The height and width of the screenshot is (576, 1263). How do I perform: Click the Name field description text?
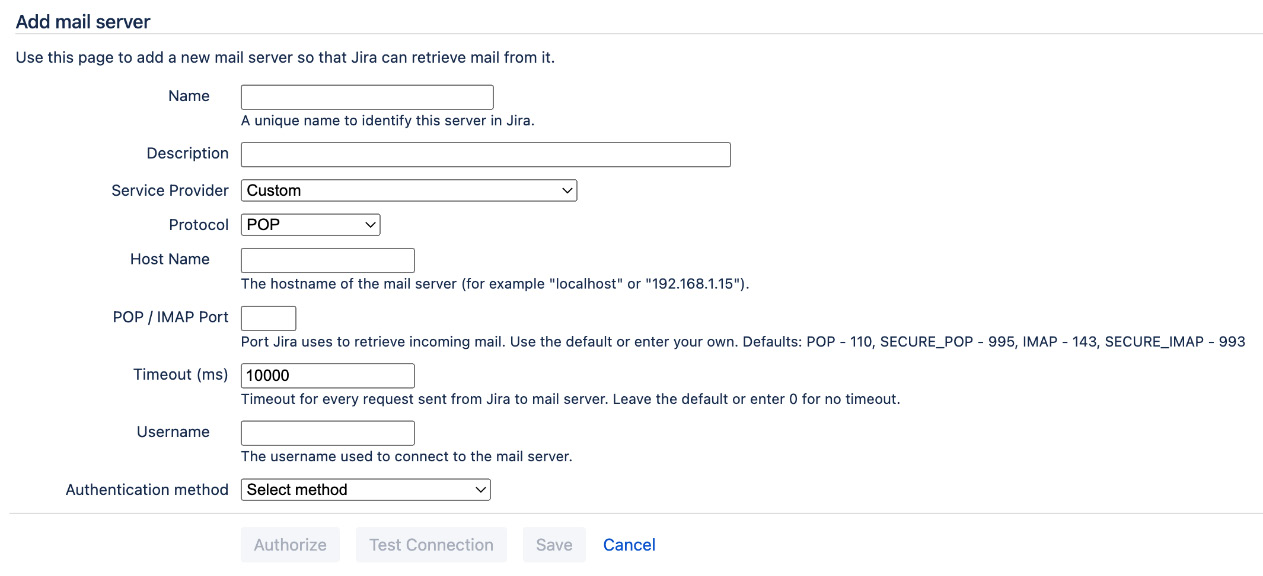point(386,120)
